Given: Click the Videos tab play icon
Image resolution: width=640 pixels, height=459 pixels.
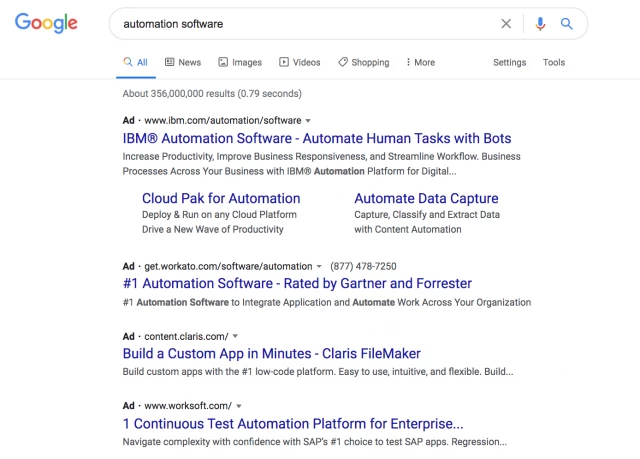Looking at the screenshot, I should [284, 62].
